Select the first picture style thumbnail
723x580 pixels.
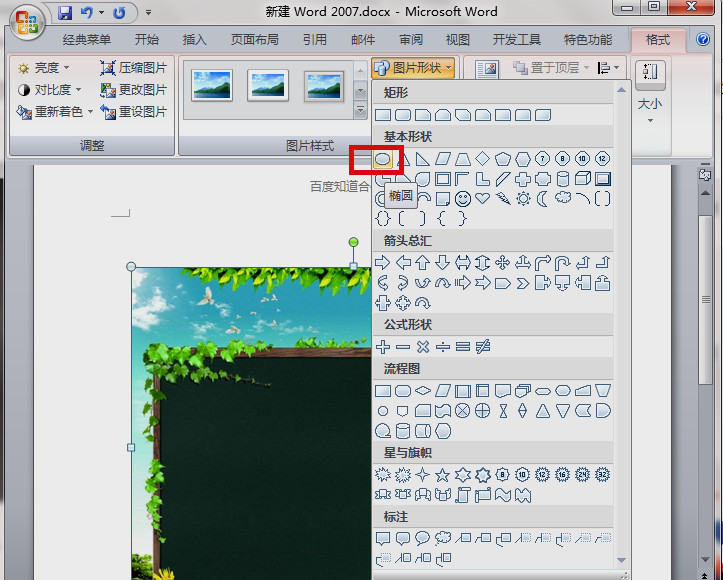coord(212,86)
